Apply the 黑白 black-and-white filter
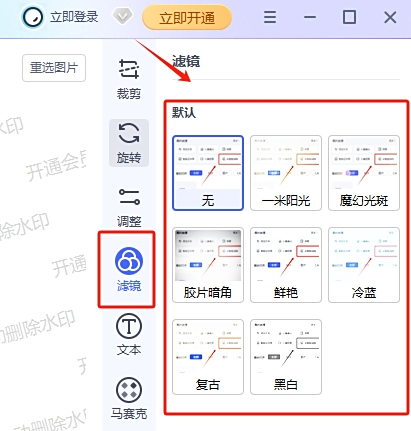The image size is (411, 431). (x=286, y=357)
